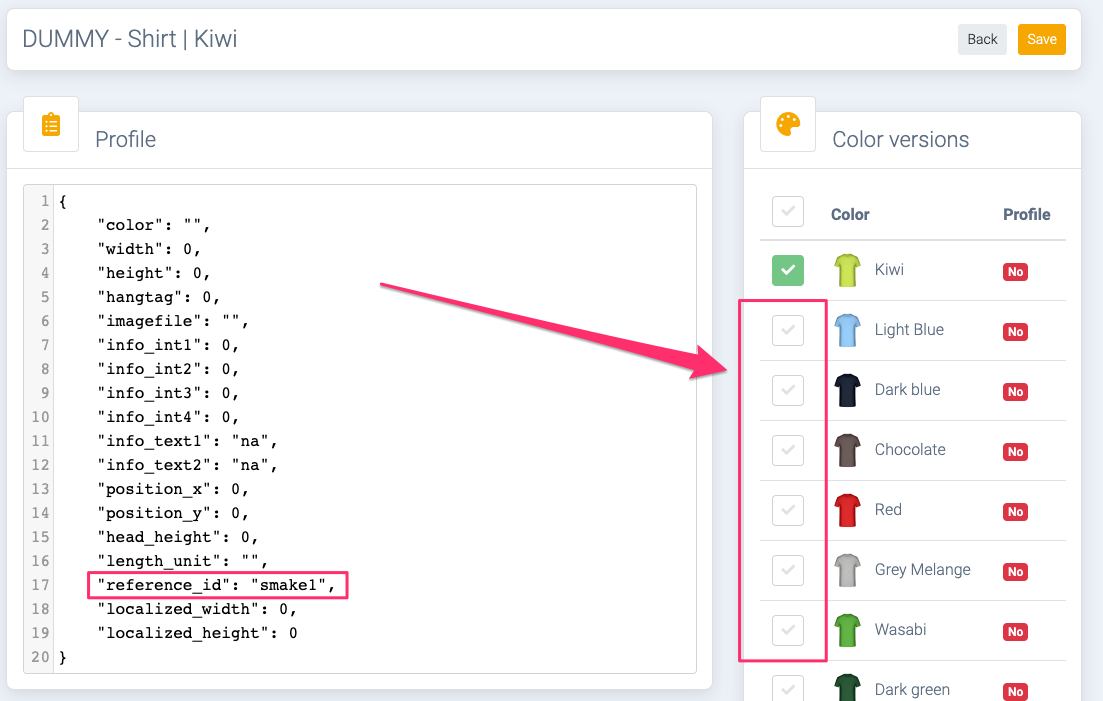Screen dimensions: 1103x701
Task: Click the "position_x": 0 line
Action: [x=173, y=489]
